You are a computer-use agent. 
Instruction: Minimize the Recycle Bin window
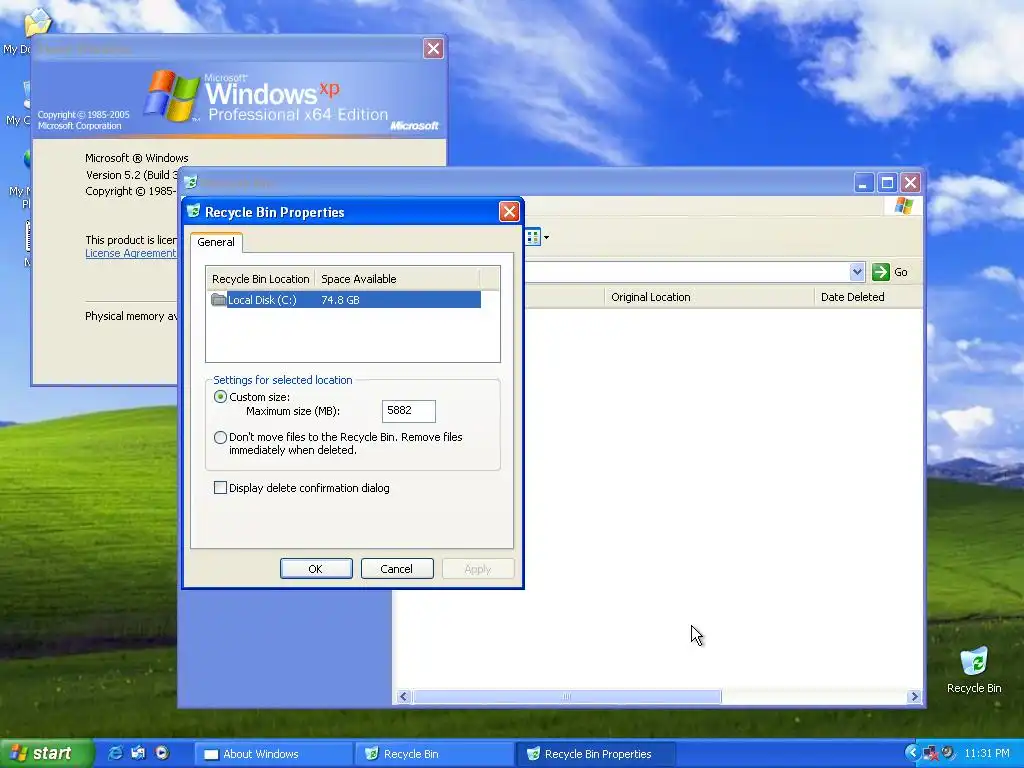coord(864,183)
